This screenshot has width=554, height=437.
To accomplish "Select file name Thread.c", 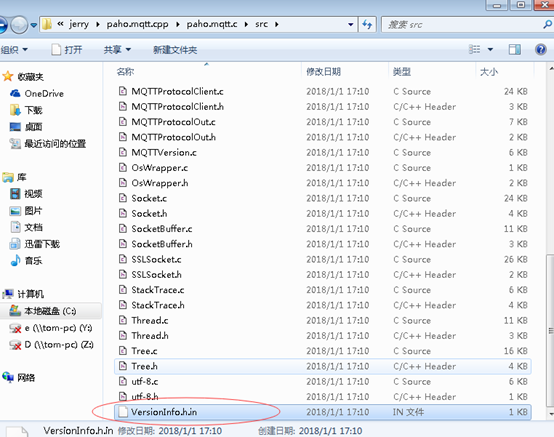I will point(150,320).
